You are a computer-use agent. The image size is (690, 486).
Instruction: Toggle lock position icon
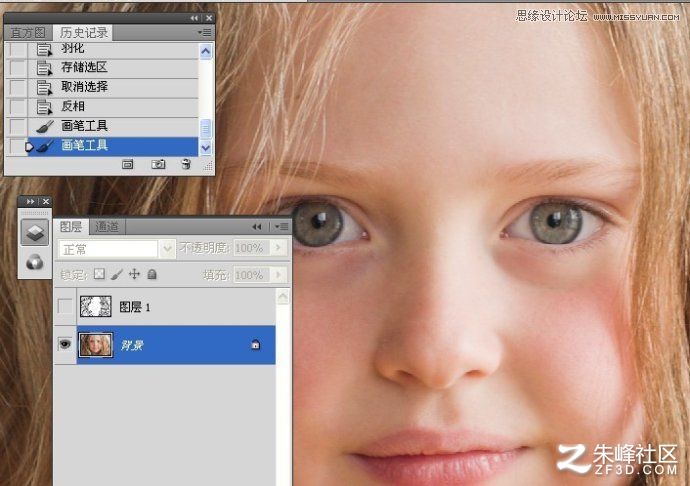(x=134, y=274)
